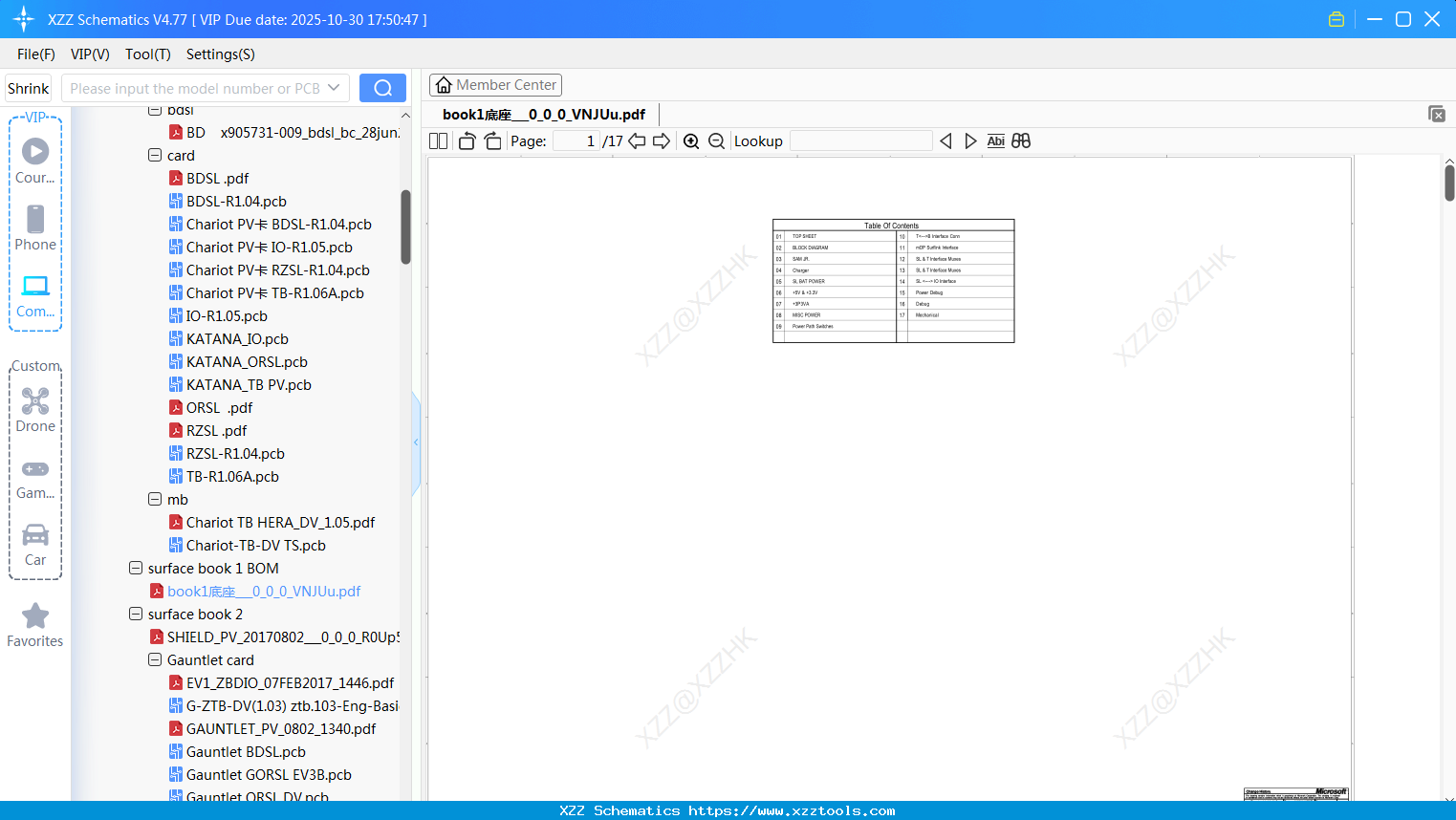1456x820 pixels.
Task: Open the Settings(S) menu
Action: point(221,54)
